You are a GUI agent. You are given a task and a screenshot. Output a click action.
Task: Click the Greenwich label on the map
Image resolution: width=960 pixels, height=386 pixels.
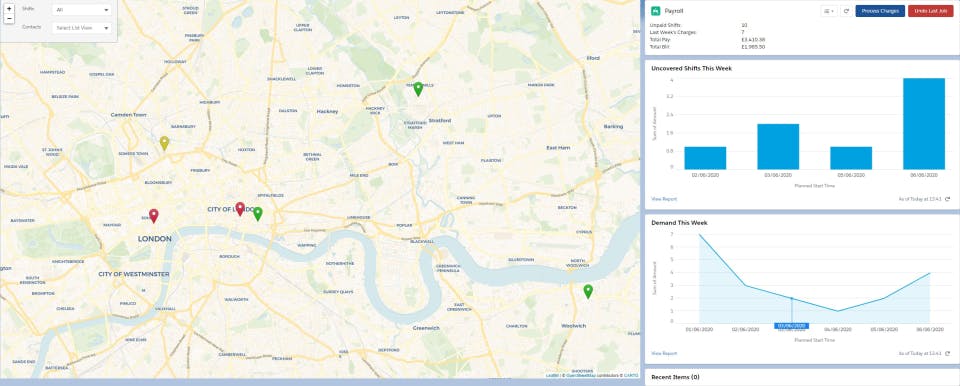click(x=426, y=328)
